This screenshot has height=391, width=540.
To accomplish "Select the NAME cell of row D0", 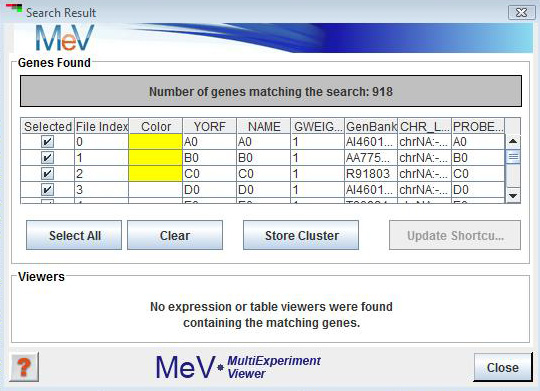I will tap(263, 189).
